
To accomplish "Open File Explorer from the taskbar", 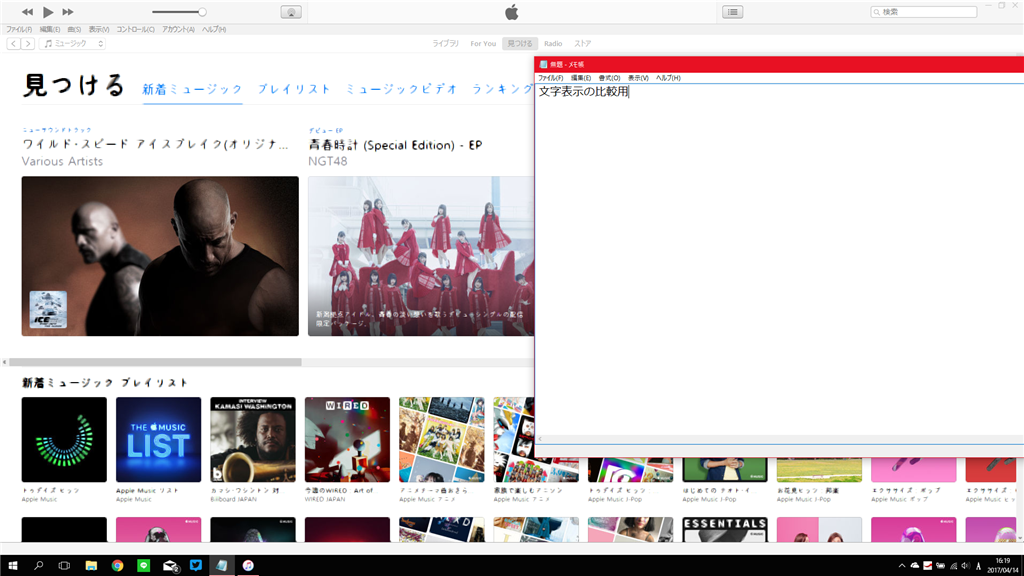I will pyautogui.click(x=91, y=566).
